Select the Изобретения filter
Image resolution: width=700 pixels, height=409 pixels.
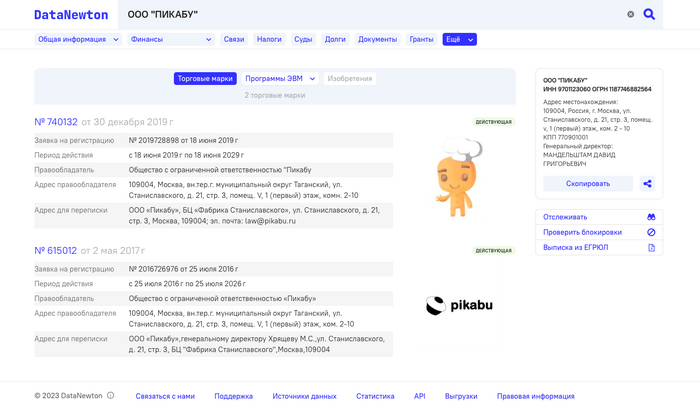click(350, 79)
